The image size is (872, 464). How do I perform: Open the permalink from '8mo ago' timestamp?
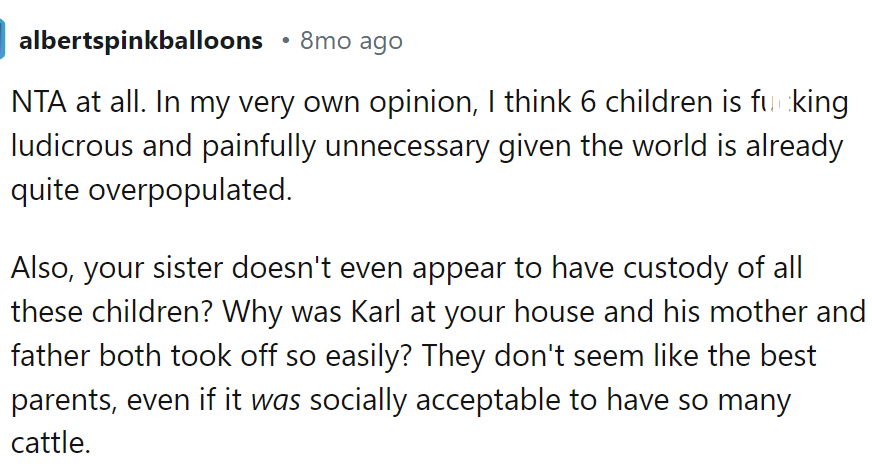(351, 41)
